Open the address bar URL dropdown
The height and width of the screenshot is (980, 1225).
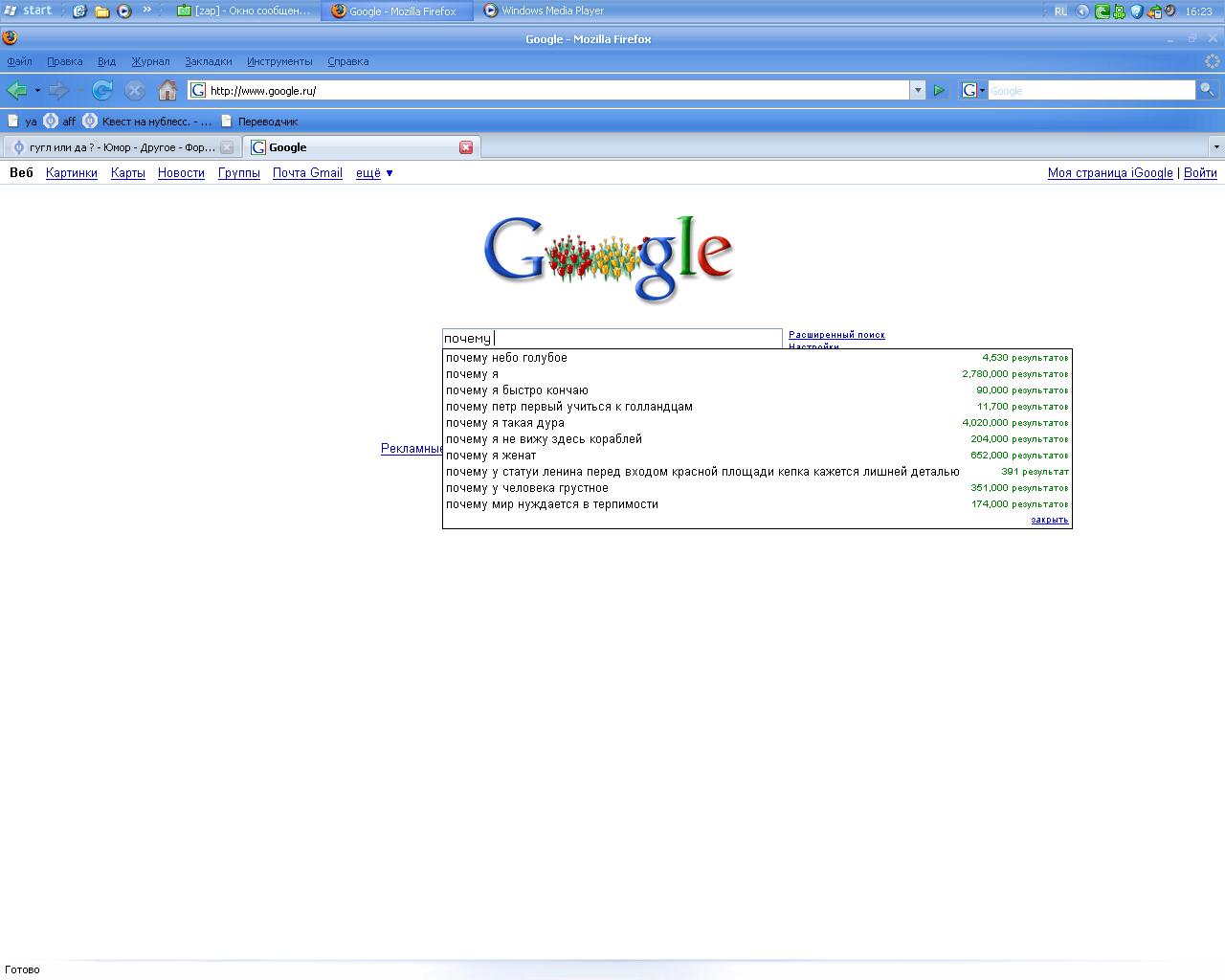(917, 90)
